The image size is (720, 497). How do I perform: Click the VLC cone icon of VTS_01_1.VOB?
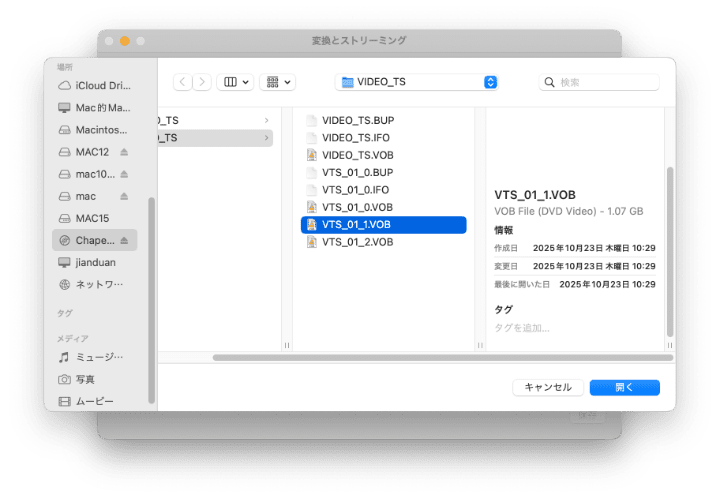[x=312, y=225]
